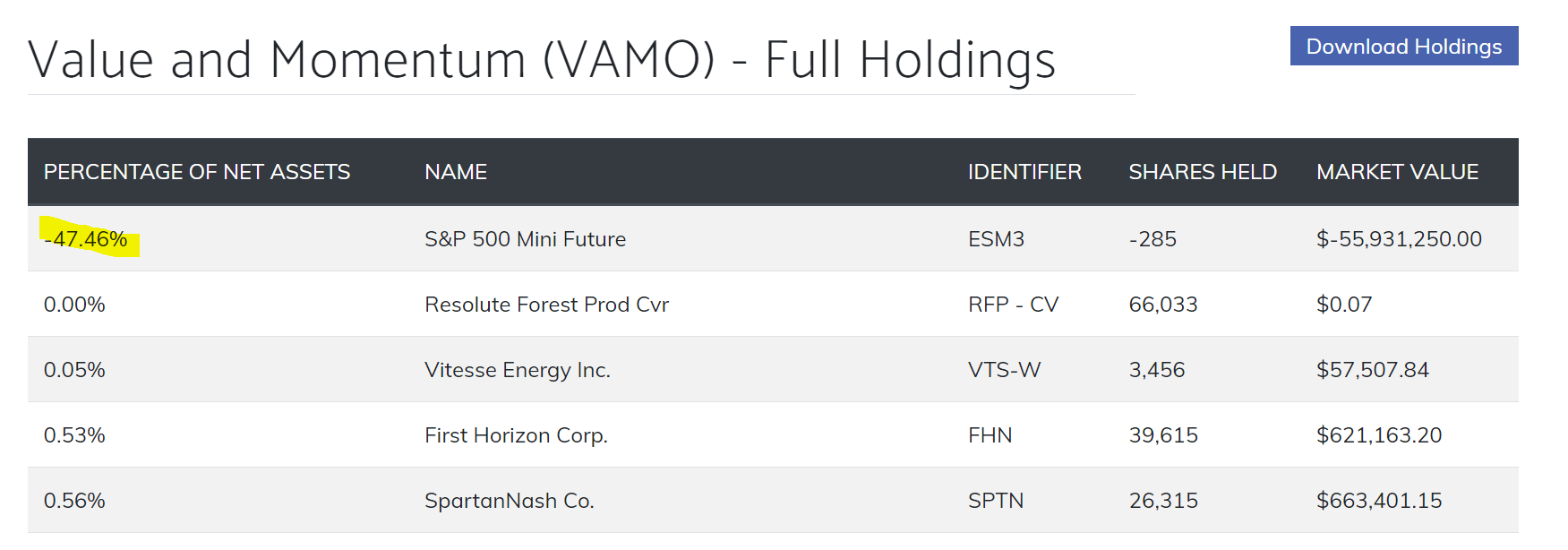Select the SpartanNash Co. name
This screenshot has width=1568, height=550.
pos(510,501)
